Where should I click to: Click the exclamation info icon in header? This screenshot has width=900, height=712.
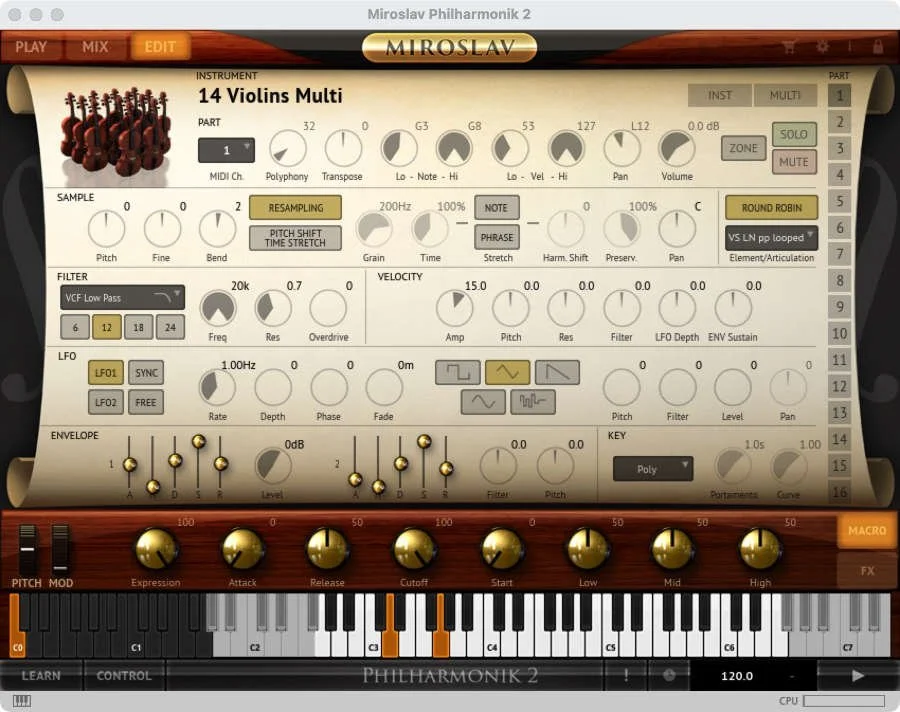click(x=849, y=47)
